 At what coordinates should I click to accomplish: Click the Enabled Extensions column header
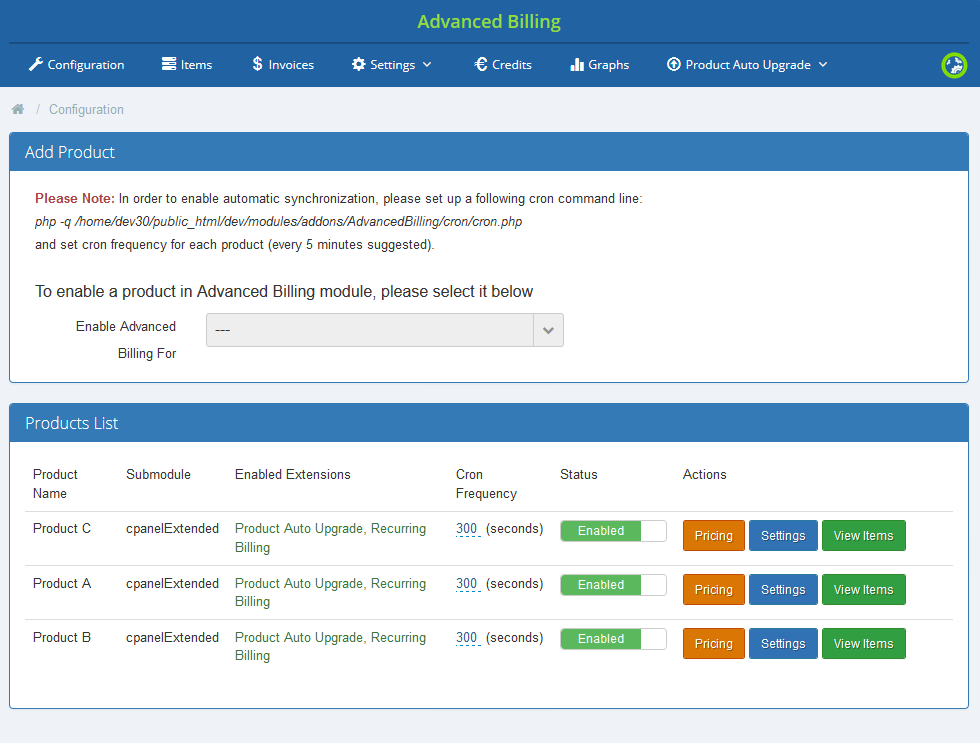pos(292,474)
